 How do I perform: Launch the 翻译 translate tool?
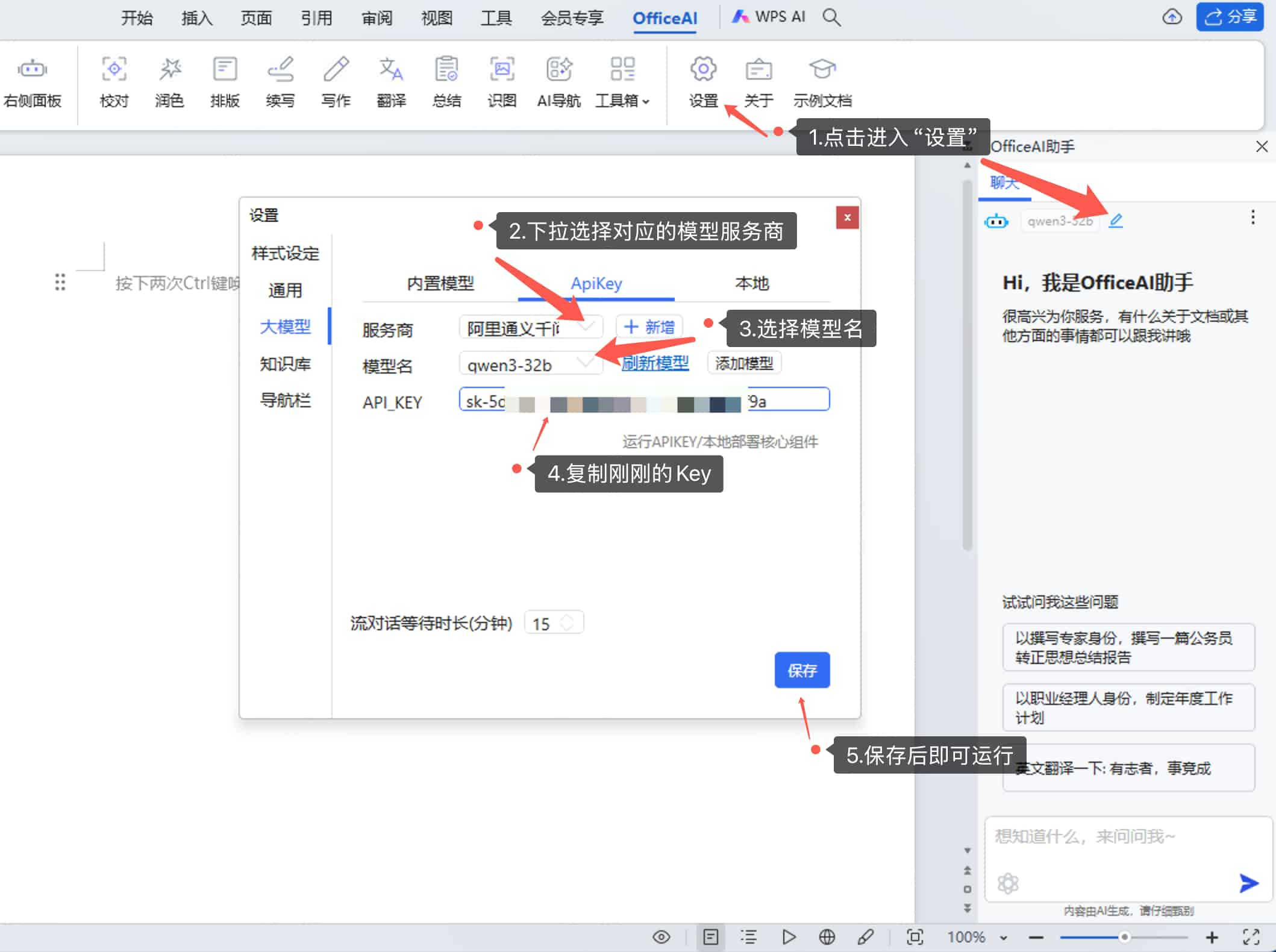(x=391, y=81)
